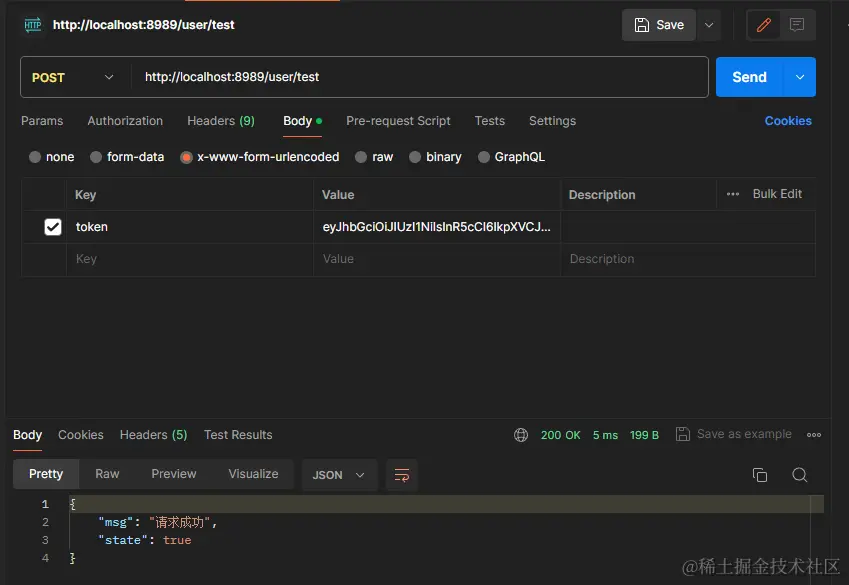Click the "state": true line in response
The width and height of the screenshot is (849, 585).
point(145,540)
